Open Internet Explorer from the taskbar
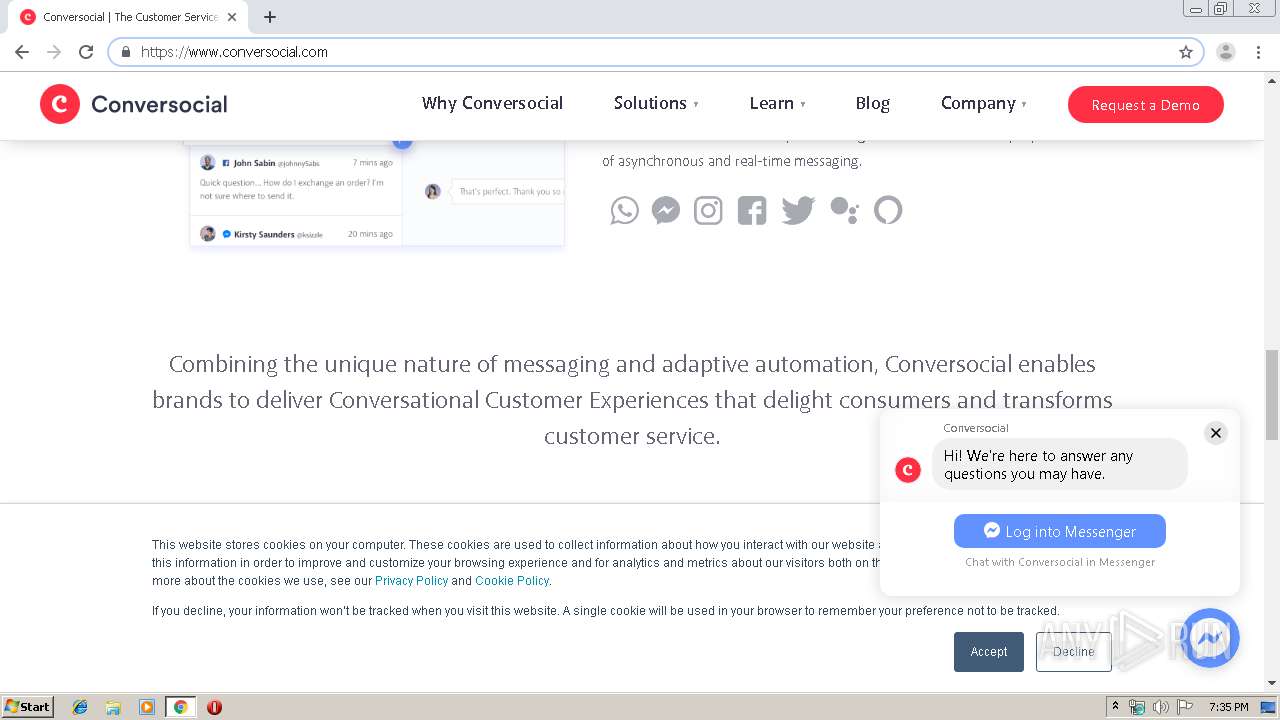 pos(80,707)
